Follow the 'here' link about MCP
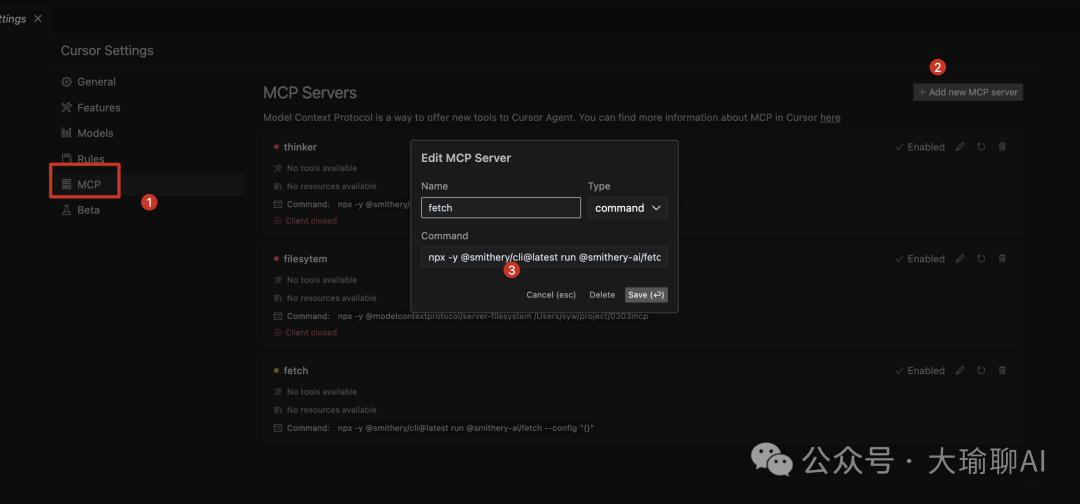 [830, 118]
